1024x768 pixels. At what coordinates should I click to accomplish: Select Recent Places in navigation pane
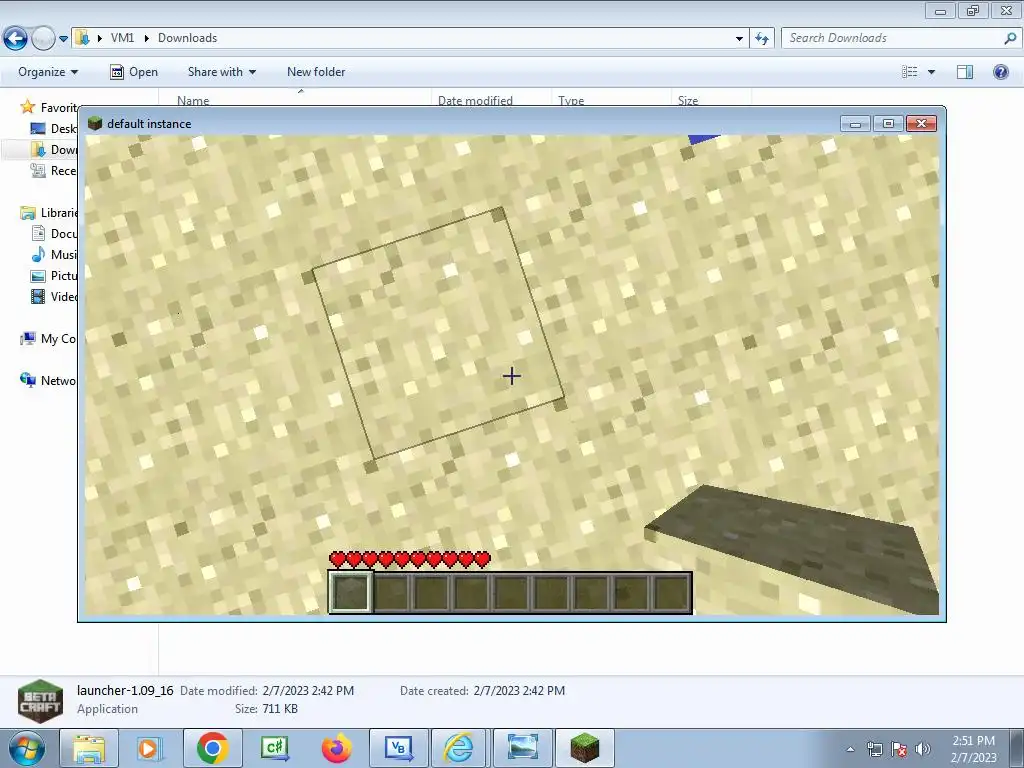pyautogui.click(x=54, y=170)
